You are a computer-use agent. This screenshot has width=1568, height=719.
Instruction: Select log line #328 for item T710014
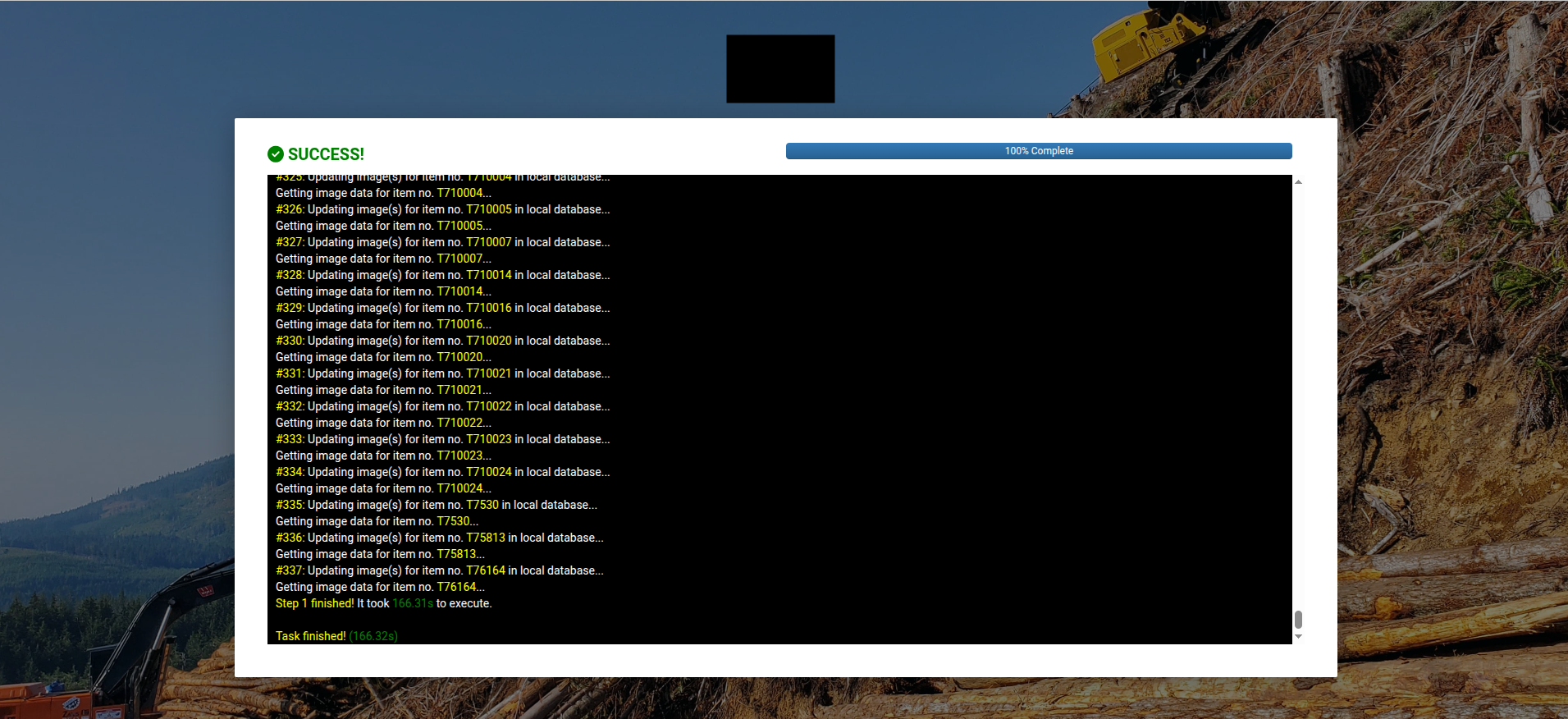443,275
